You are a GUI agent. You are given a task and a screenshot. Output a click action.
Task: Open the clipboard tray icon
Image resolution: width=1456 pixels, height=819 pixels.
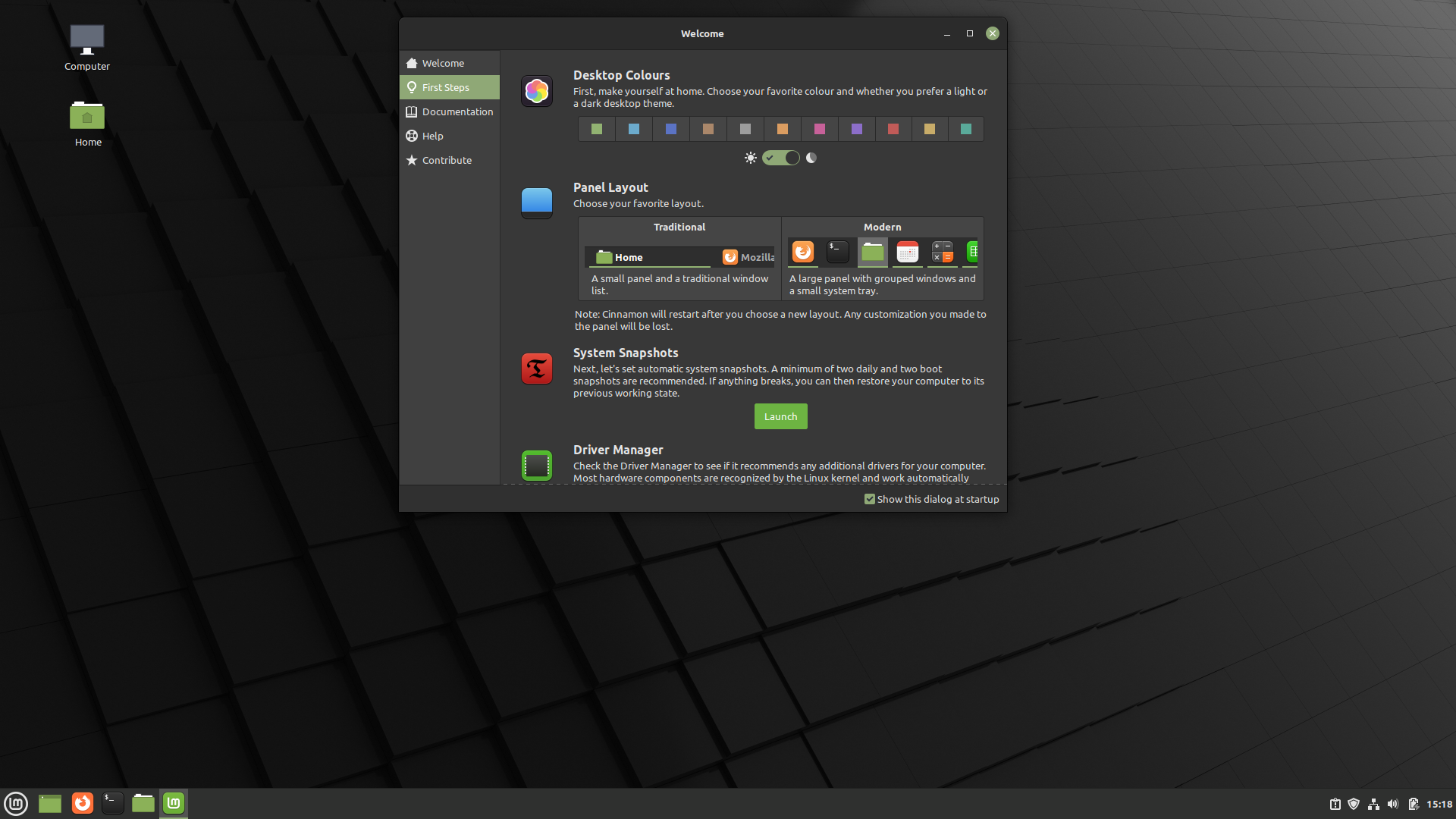coord(1335,804)
